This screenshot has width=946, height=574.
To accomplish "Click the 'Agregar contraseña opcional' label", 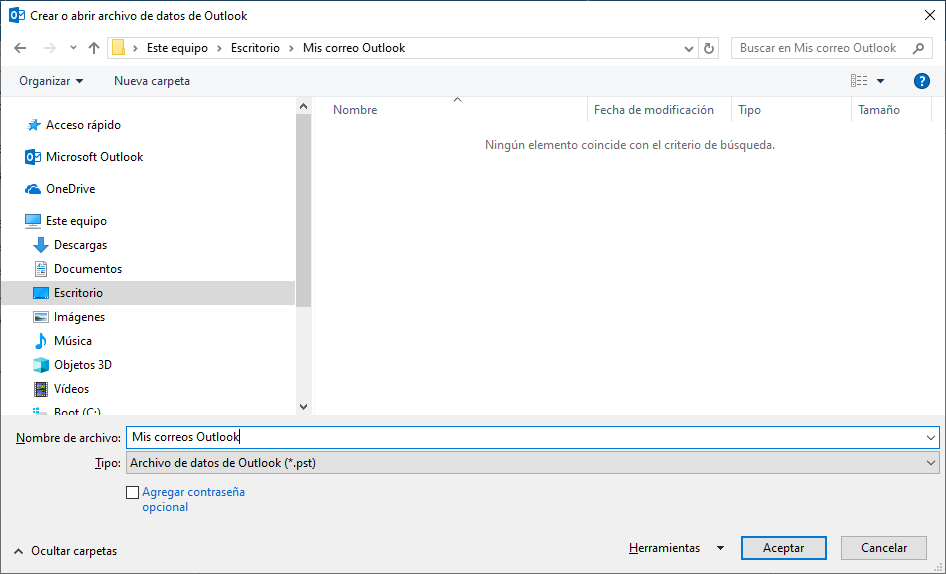I will (194, 499).
